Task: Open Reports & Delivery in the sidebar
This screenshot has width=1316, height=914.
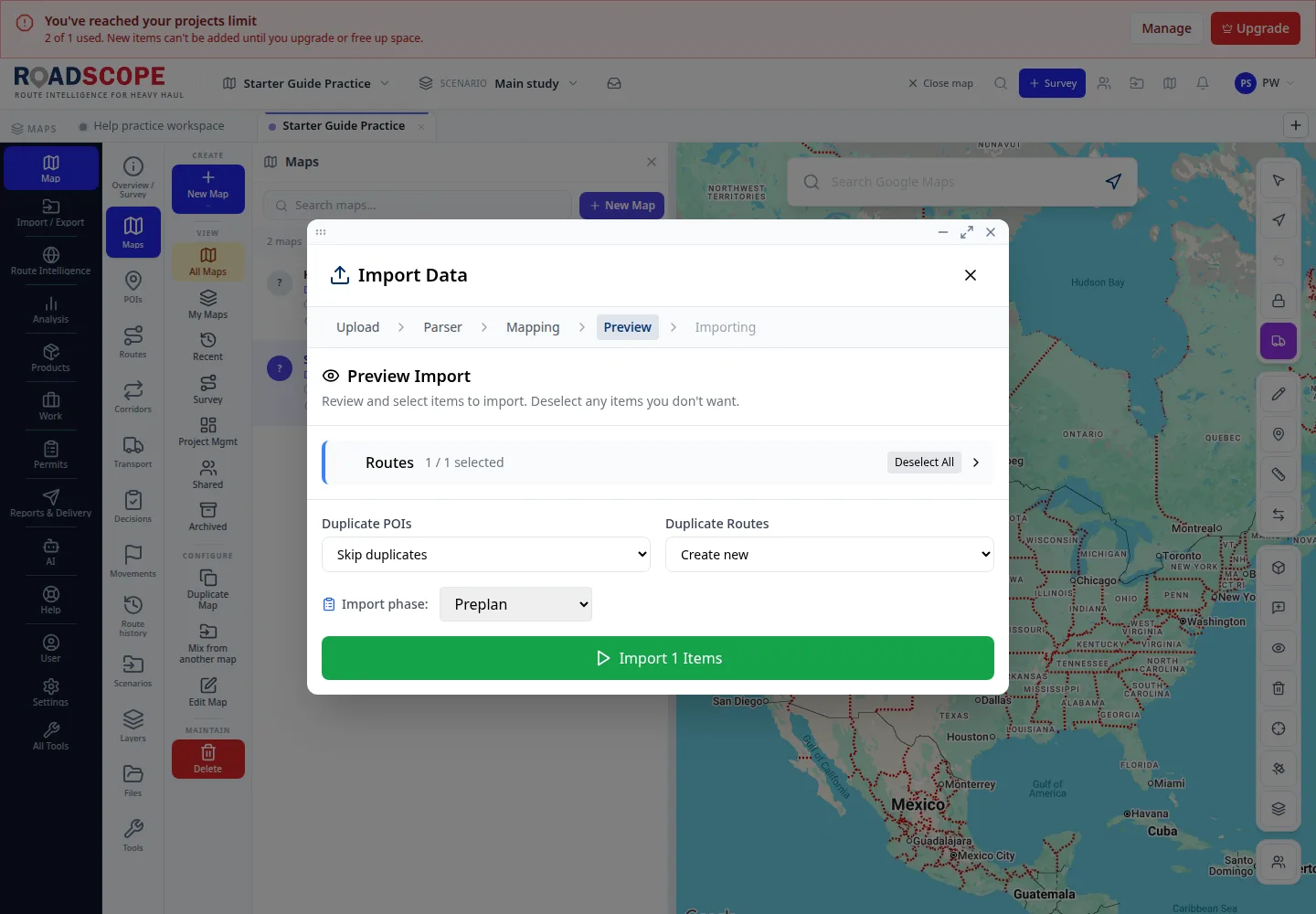Action: (x=50, y=504)
